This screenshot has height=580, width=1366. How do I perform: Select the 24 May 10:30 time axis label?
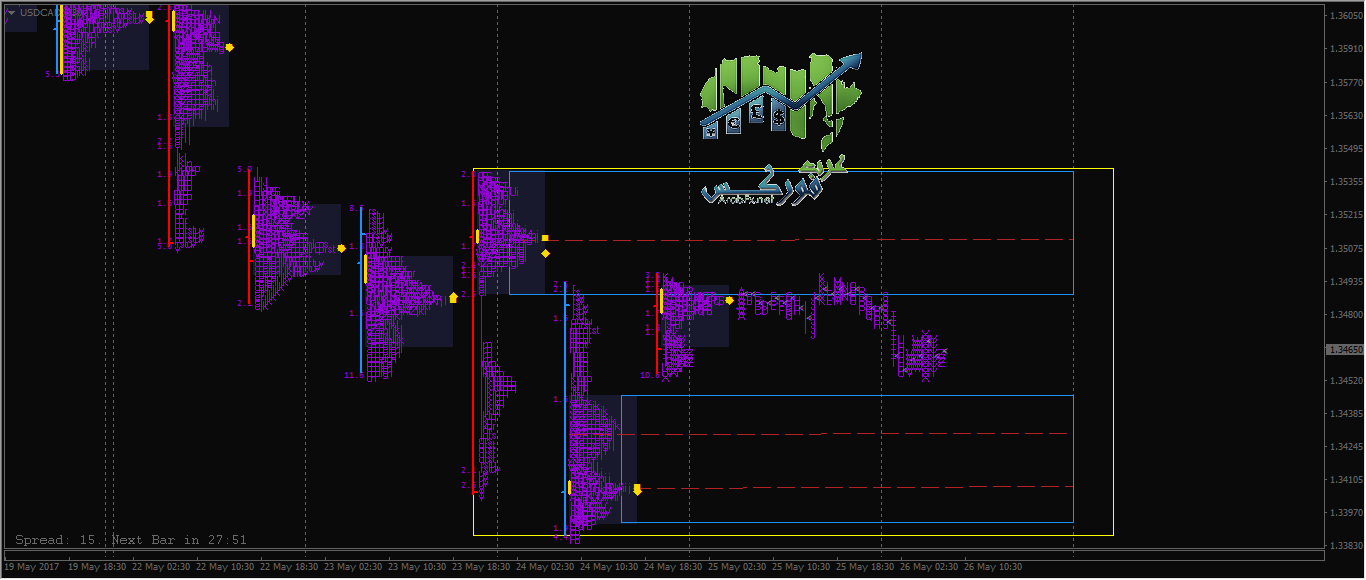coord(610,566)
